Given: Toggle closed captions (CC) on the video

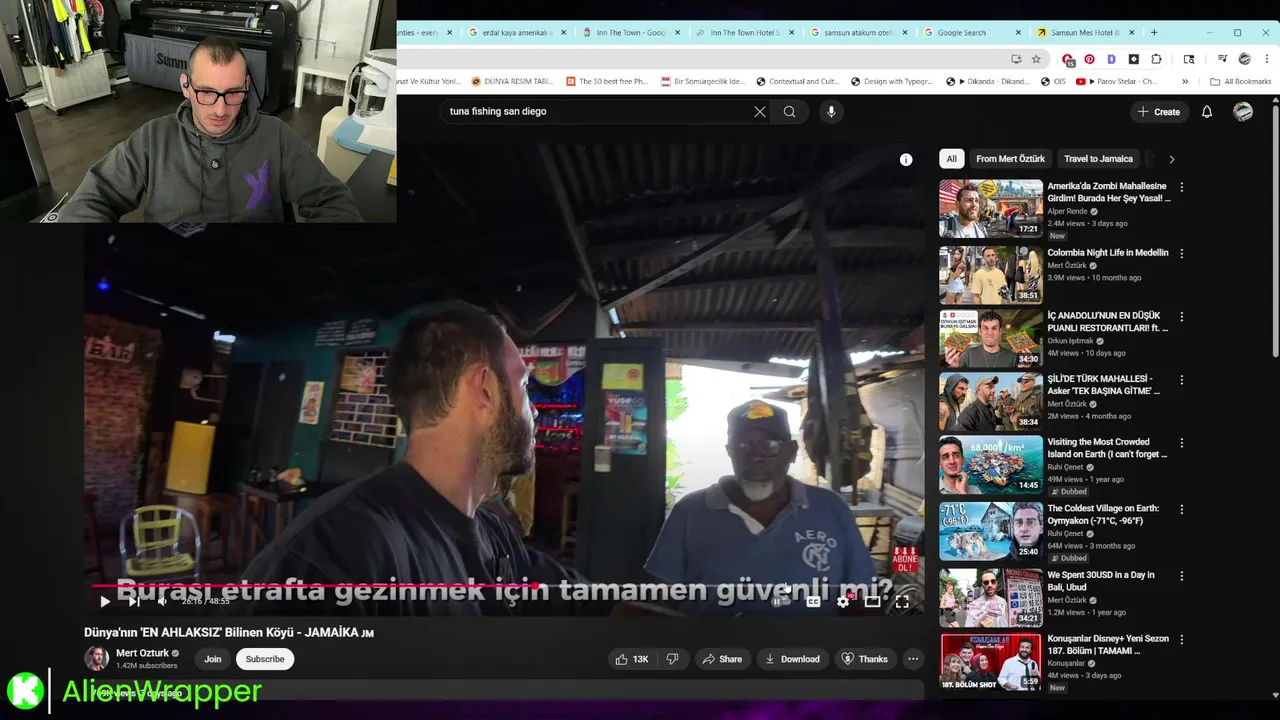Looking at the screenshot, I should pyautogui.click(x=813, y=601).
